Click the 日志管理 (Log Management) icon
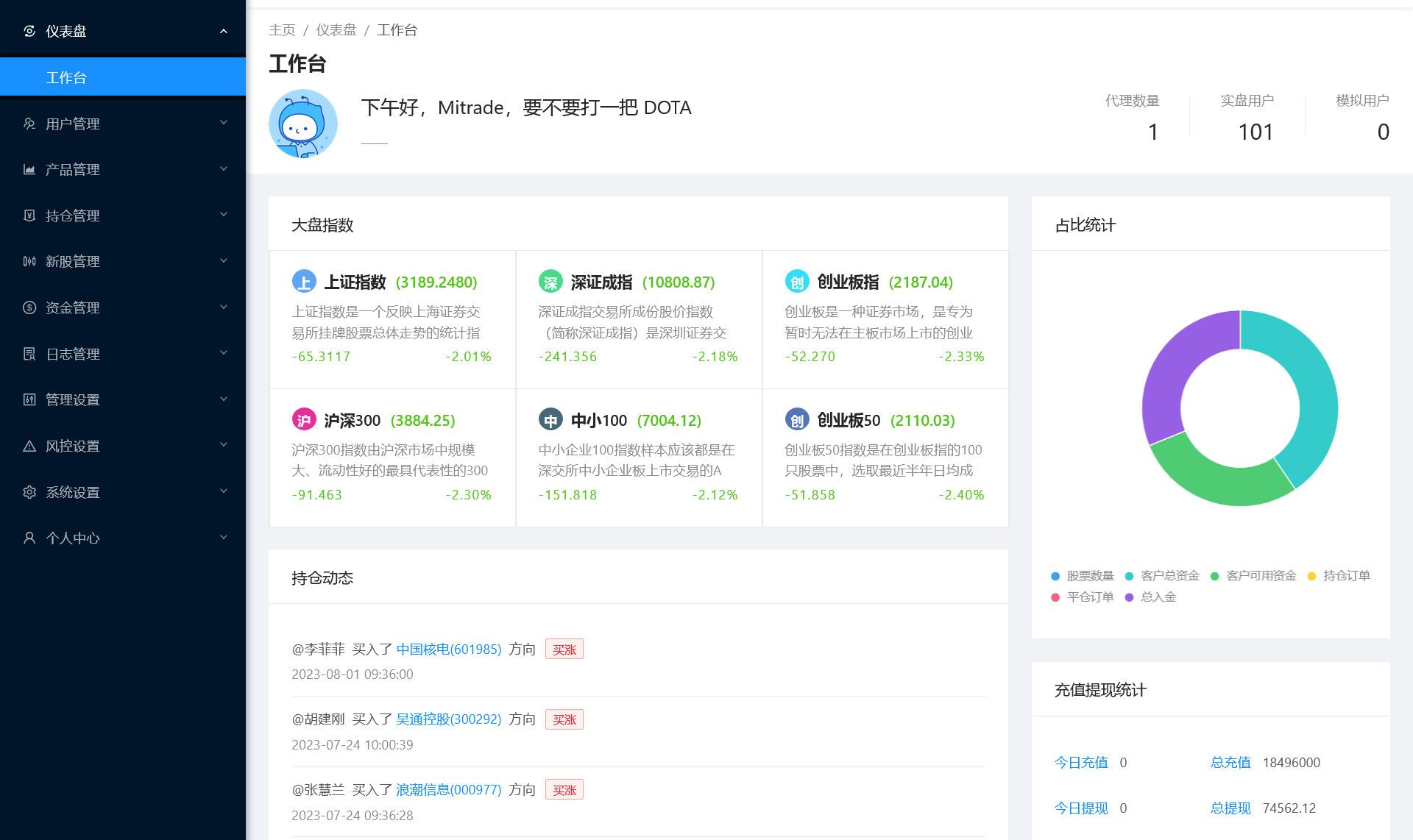This screenshot has width=1413, height=840. click(x=29, y=353)
